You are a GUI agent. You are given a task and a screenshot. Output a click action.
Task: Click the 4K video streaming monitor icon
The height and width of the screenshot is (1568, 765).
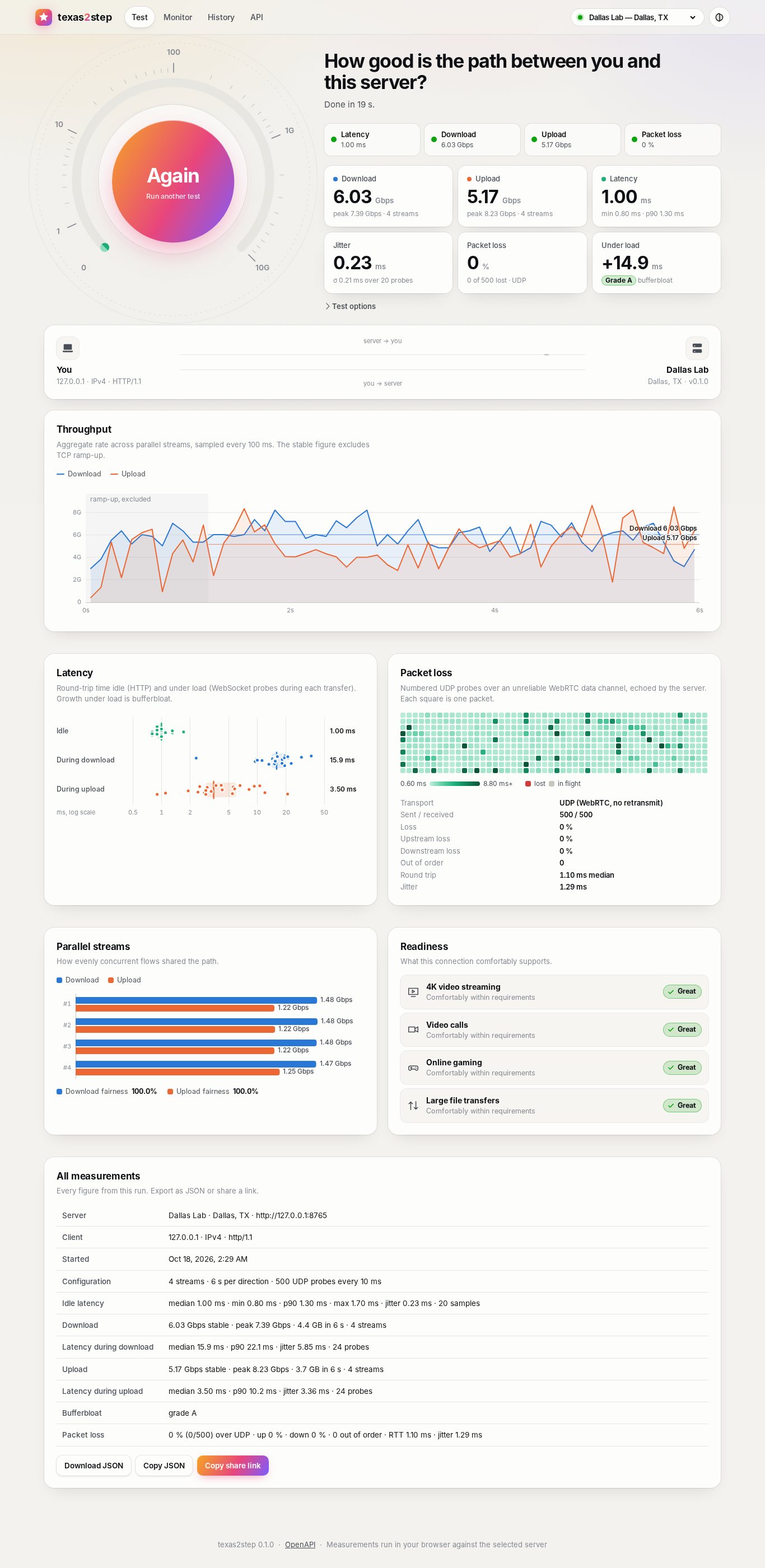413,991
